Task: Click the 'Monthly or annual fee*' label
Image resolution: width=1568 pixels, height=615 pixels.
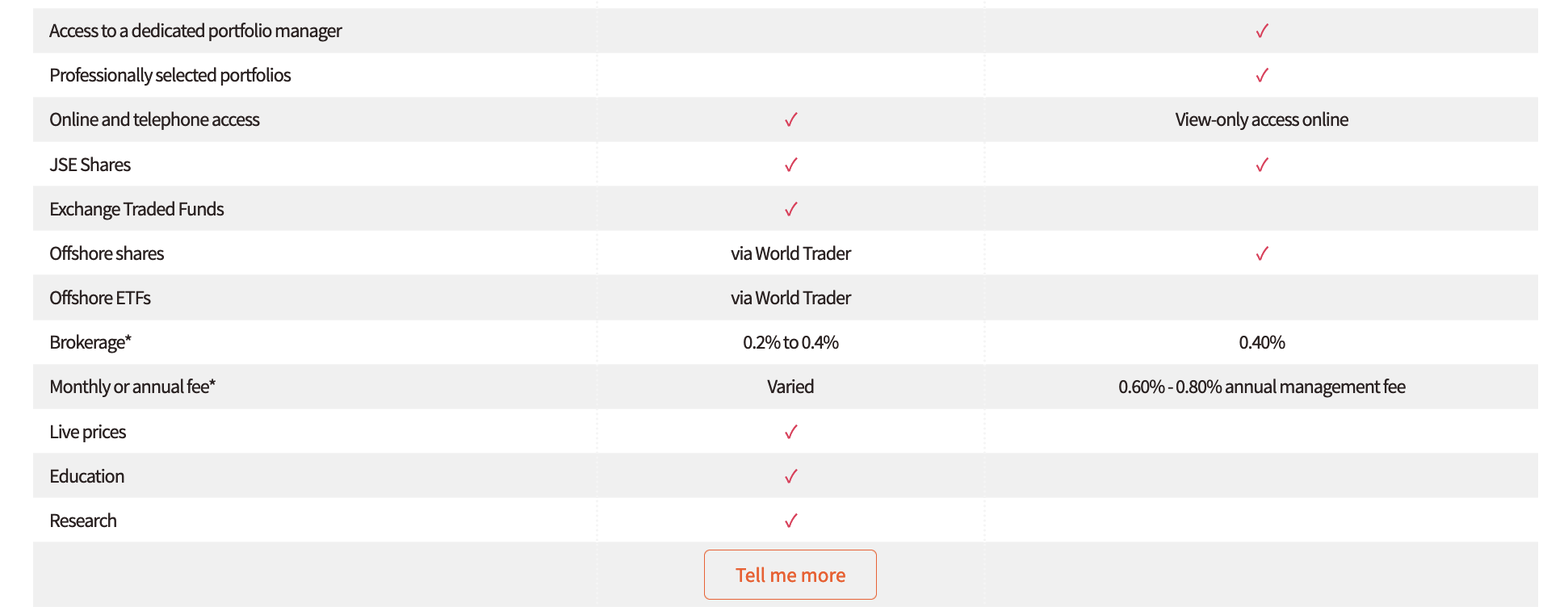Action: pos(132,387)
